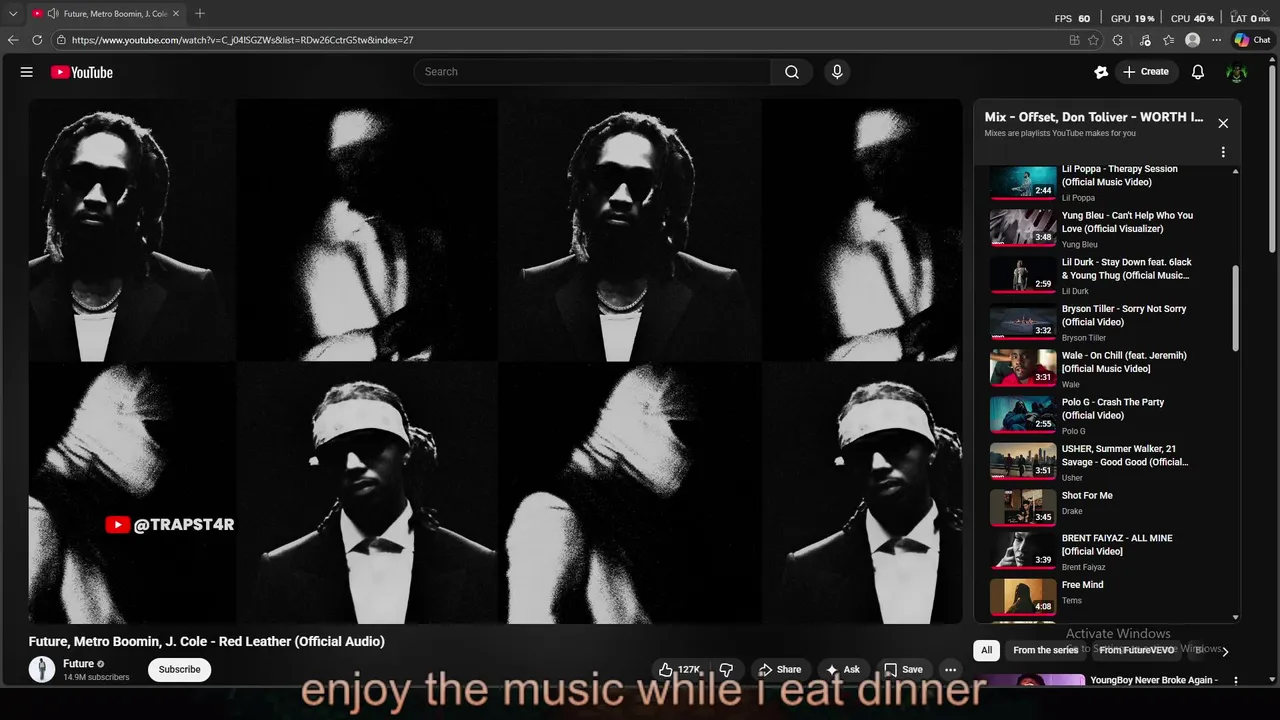The width and height of the screenshot is (1280, 720).
Task: Select 'USHER, Summer Walker, 21 Savage - Good Good' title
Action: (x=1125, y=455)
